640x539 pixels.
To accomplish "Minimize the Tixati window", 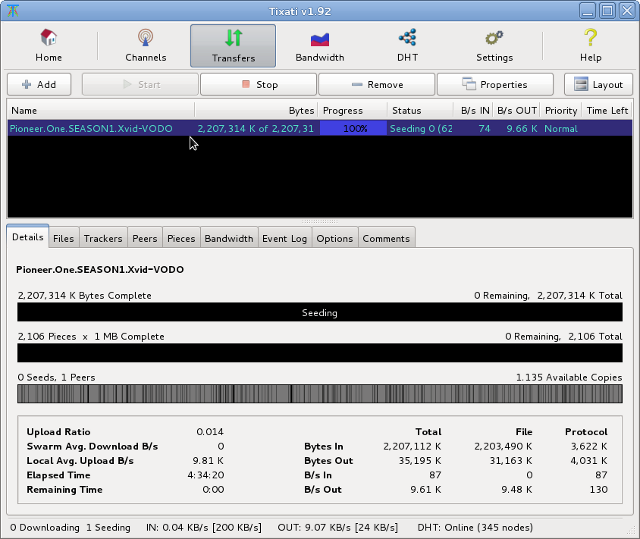I will coord(587,11).
